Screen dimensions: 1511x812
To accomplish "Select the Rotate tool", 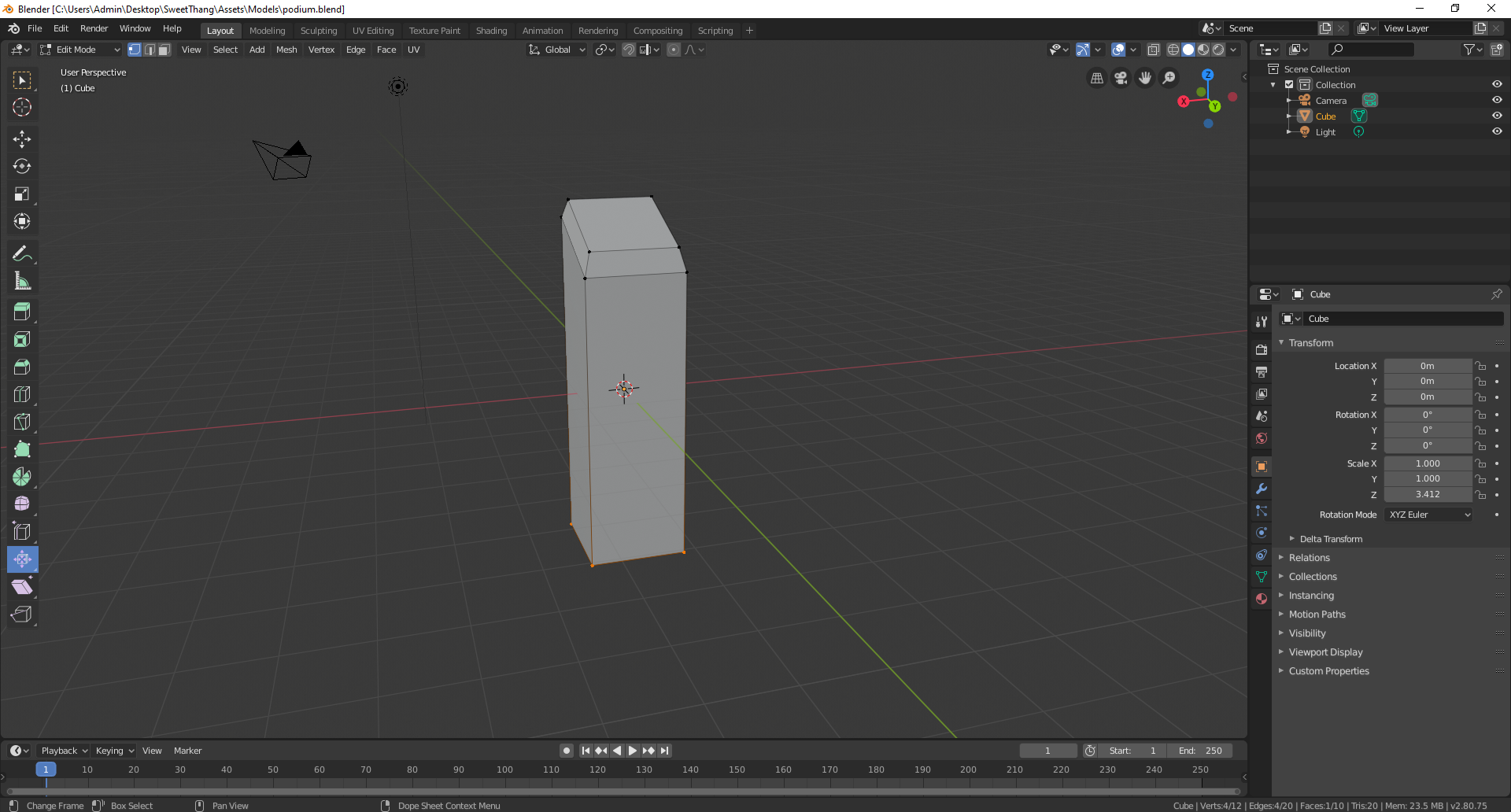I will [22, 167].
